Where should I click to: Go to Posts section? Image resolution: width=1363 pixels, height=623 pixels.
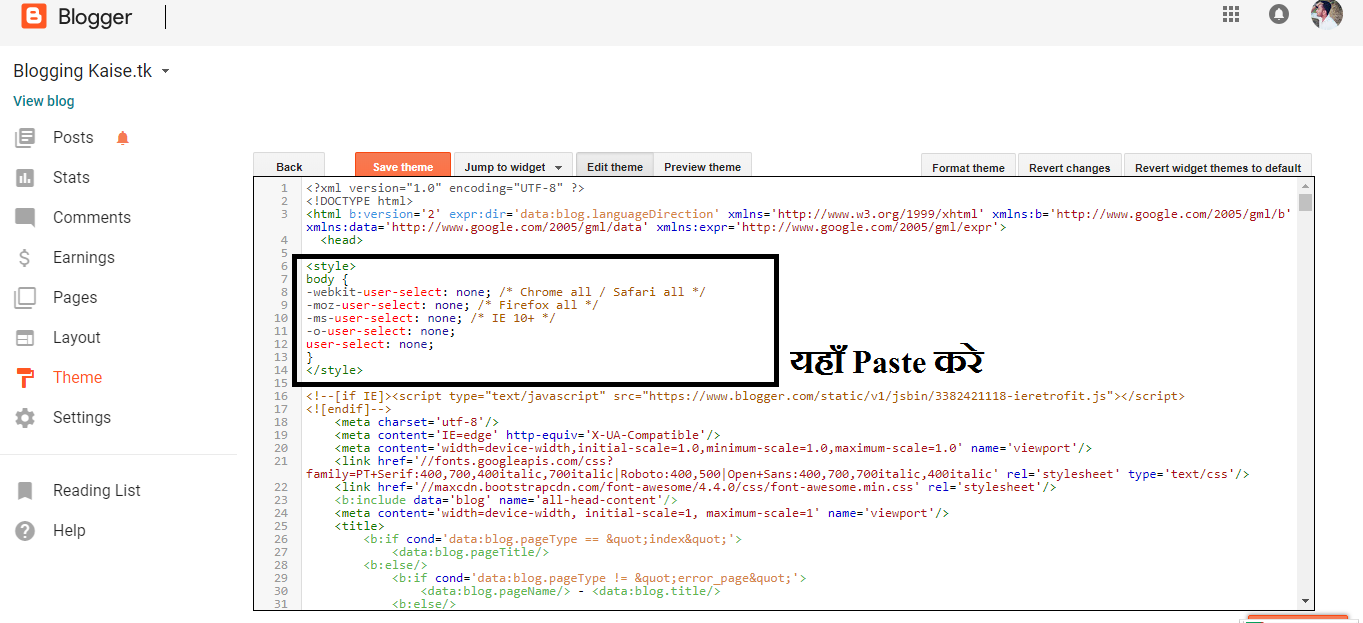coord(73,138)
